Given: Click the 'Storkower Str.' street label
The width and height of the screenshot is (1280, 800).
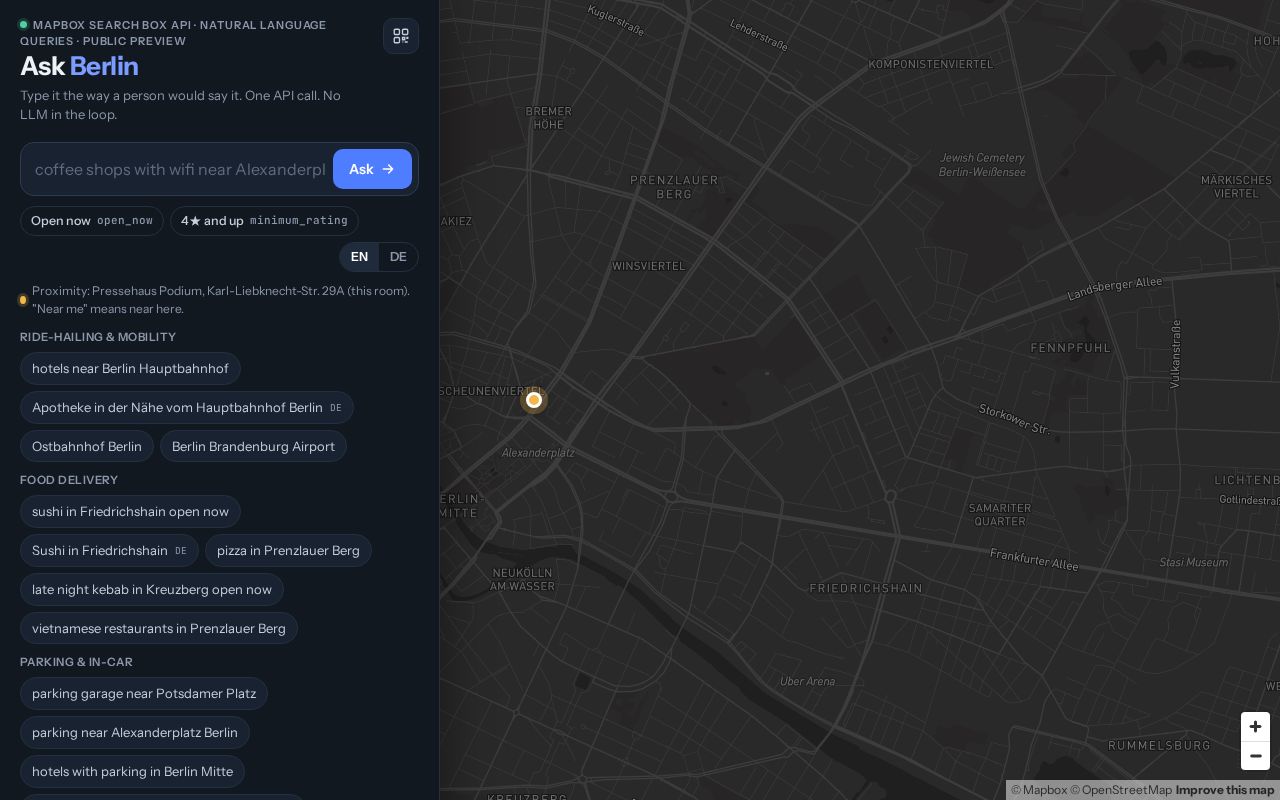Looking at the screenshot, I should click(x=1014, y=419).
